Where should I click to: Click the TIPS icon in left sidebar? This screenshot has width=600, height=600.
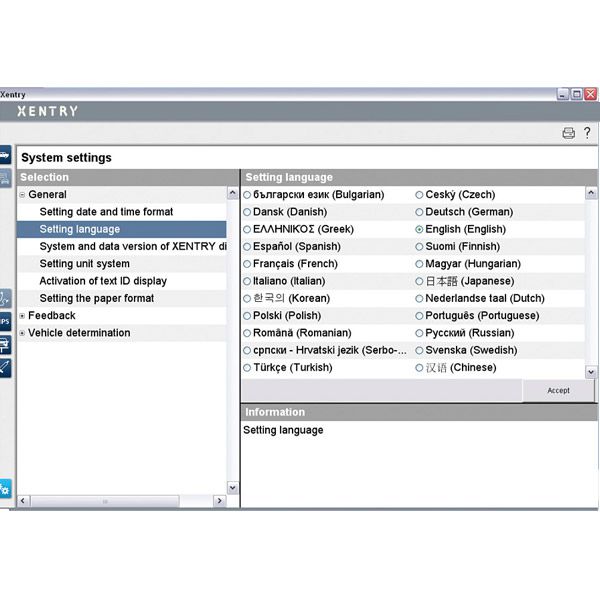pyautogui.click(x=4, y=321)
